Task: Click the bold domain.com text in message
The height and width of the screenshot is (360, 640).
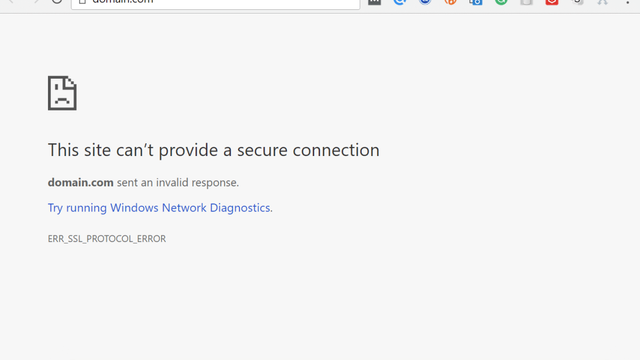Action: (80, 182)
